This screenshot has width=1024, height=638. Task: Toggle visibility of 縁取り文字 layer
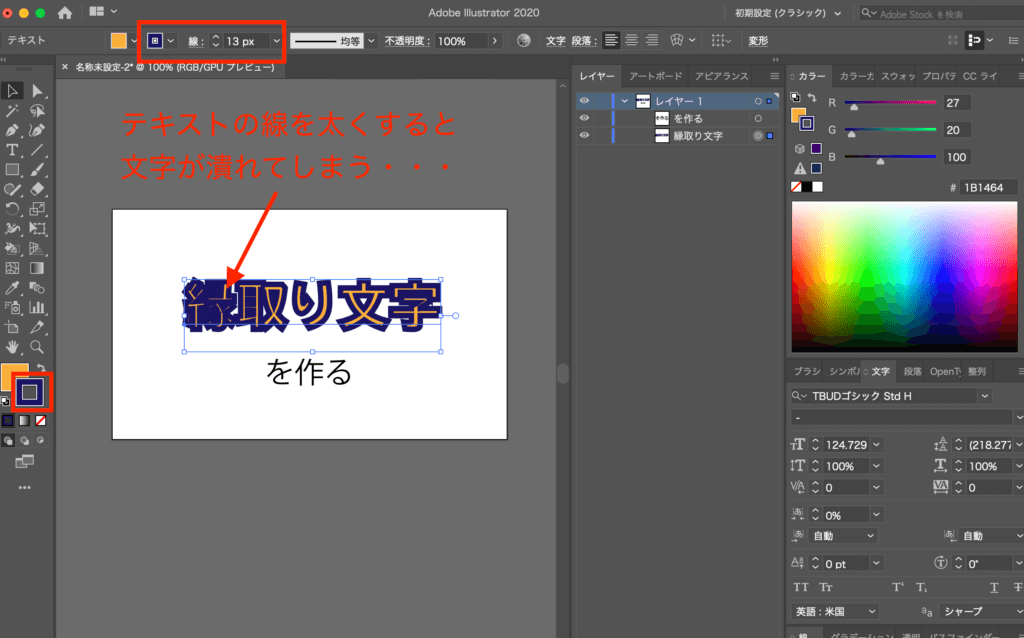585,135
